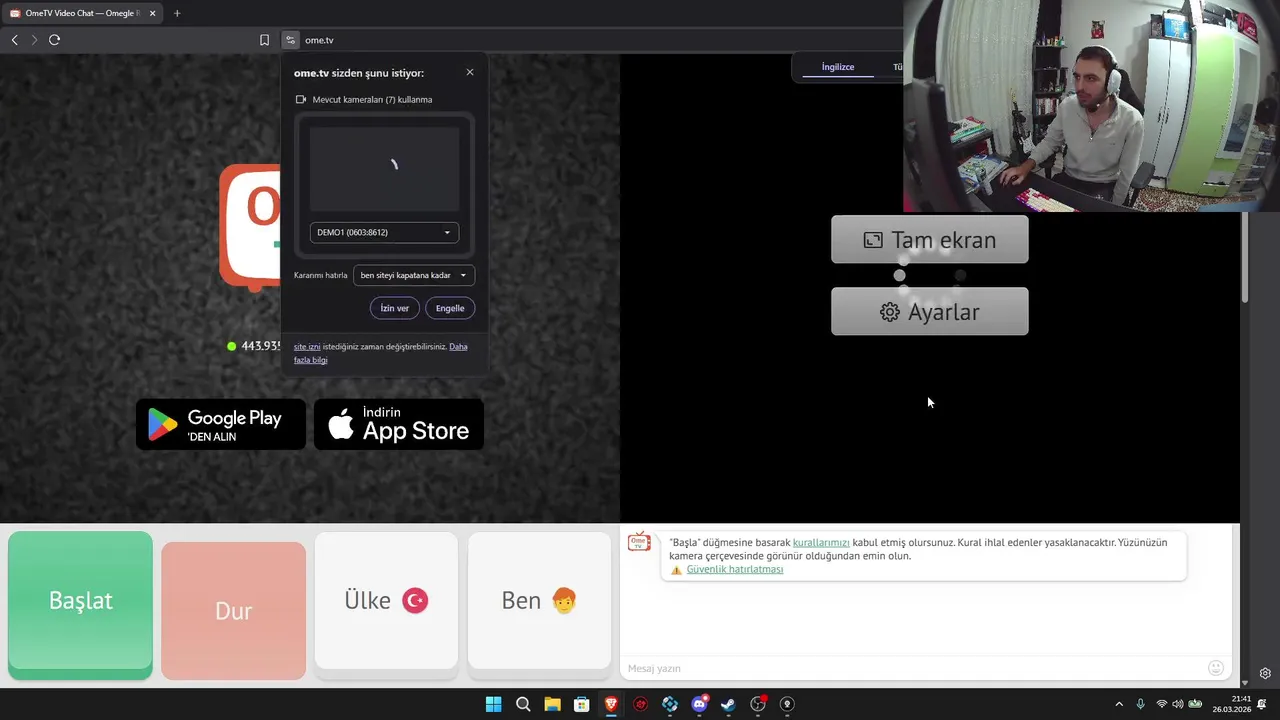Reload the ome.tv page
This screenshot has height=720, width=1280.
point(54,40)
